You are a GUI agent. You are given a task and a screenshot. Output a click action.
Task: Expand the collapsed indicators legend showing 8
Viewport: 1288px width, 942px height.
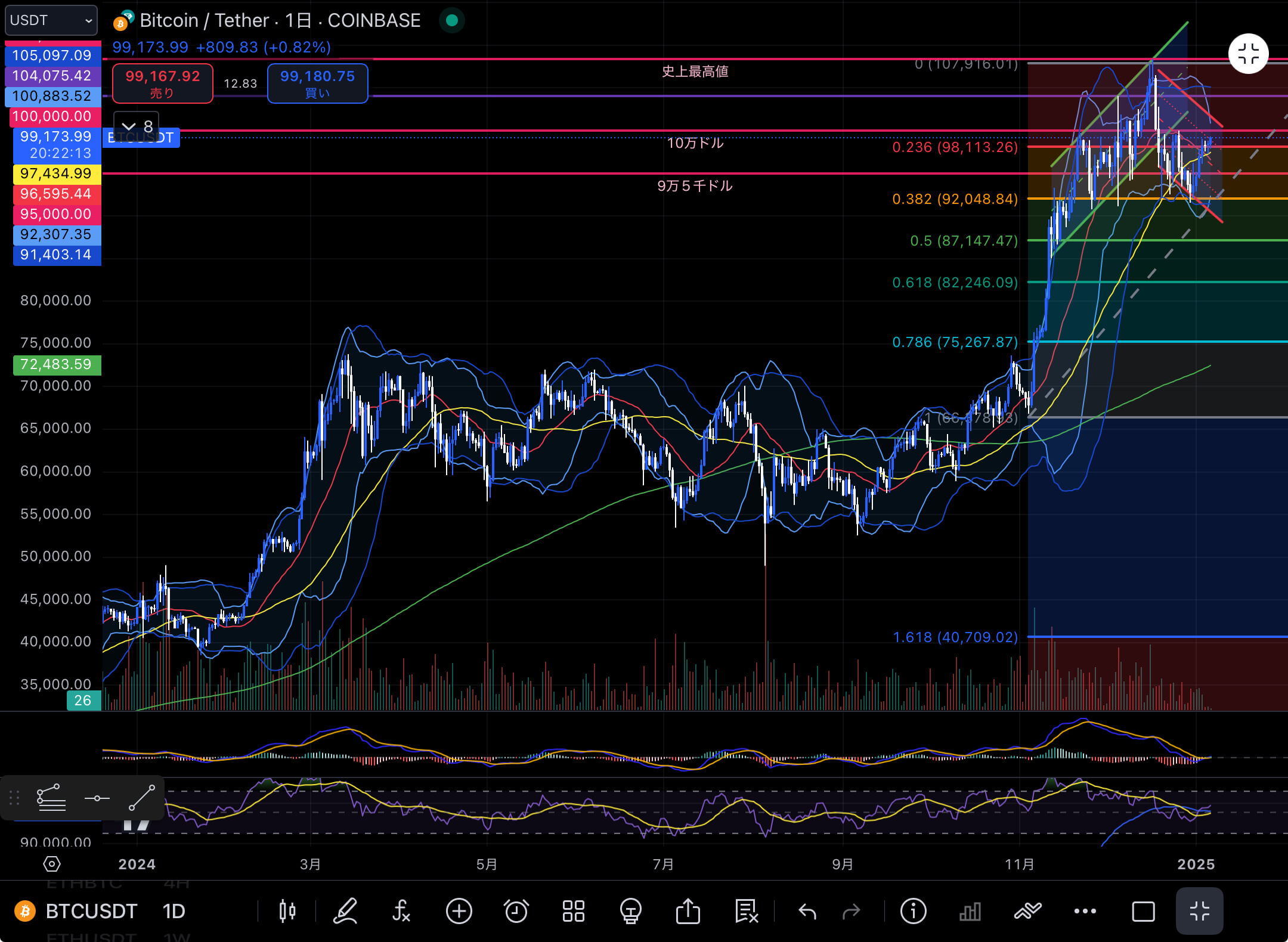(x=137, y=126)
